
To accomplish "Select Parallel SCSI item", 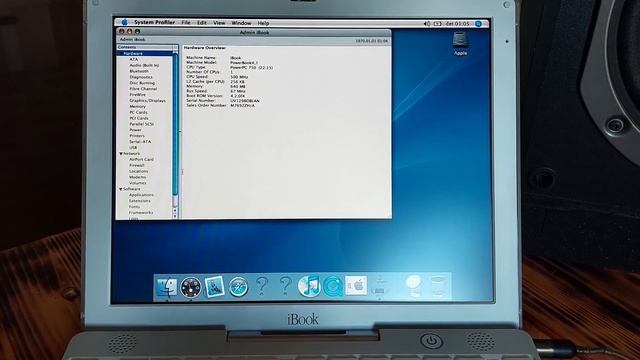I will click(142, 124).
